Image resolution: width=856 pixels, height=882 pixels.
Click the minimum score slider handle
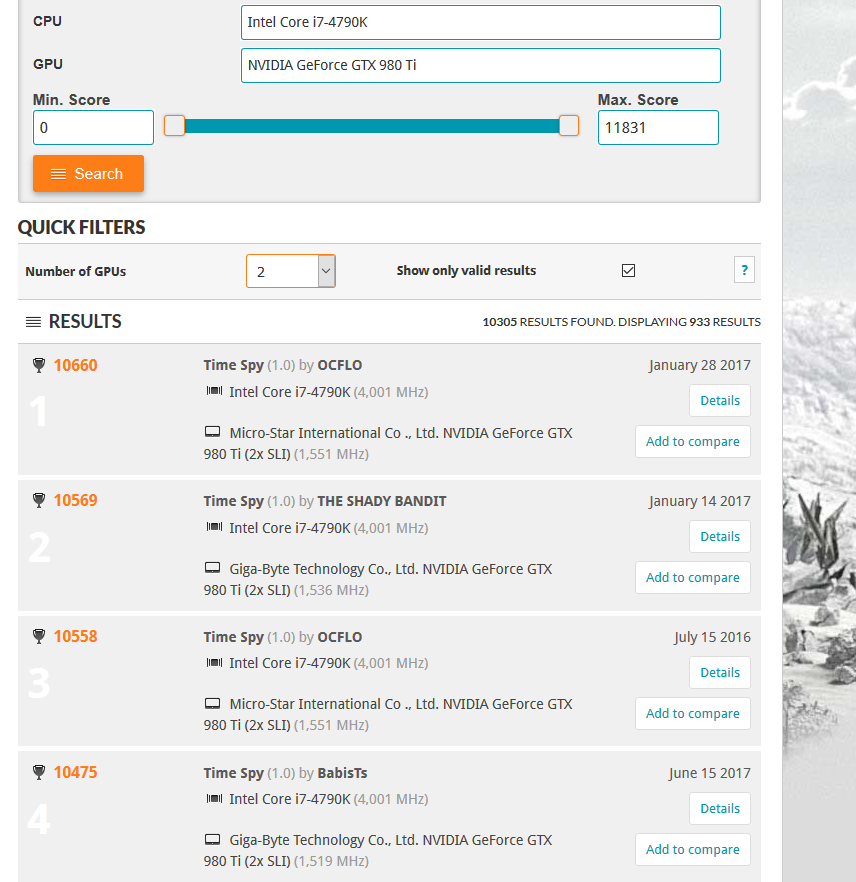pyautogui.click(x=174, y=125)
